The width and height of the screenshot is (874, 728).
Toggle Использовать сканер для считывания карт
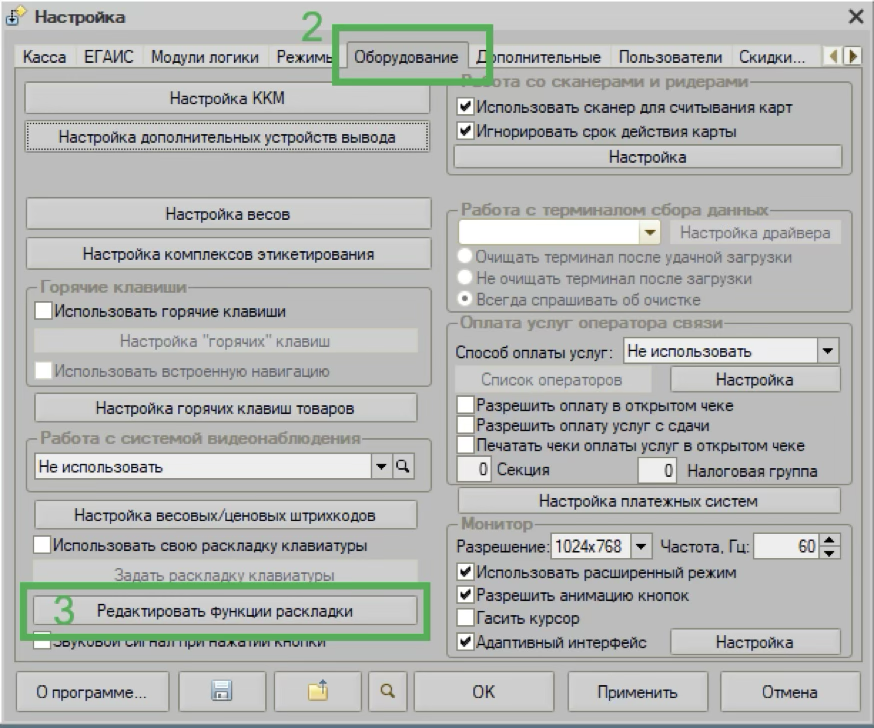click(x=465, y=106)
